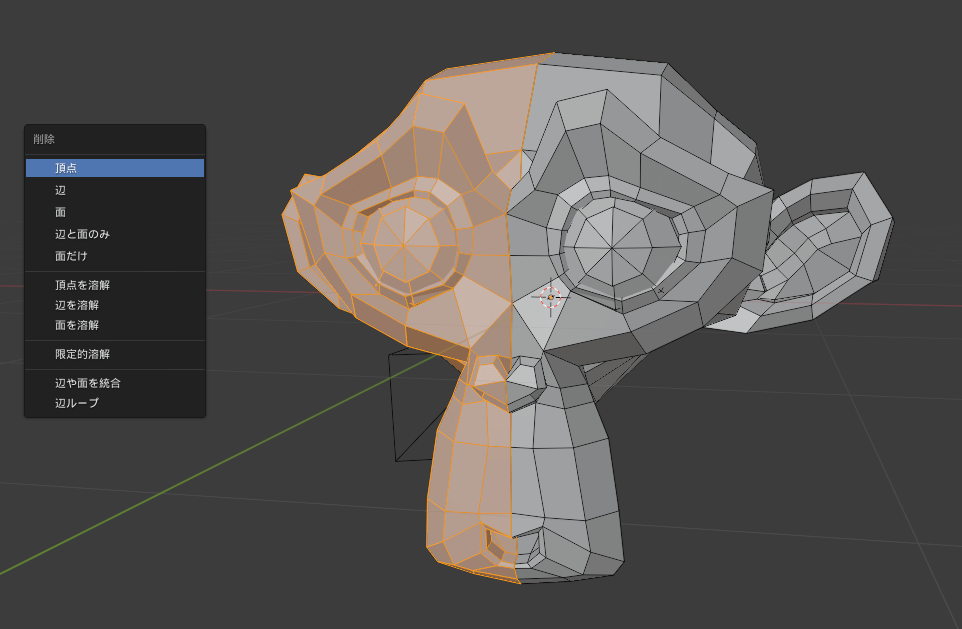
Task: Pick 面 in the delete menu
Action: (115, 212)
